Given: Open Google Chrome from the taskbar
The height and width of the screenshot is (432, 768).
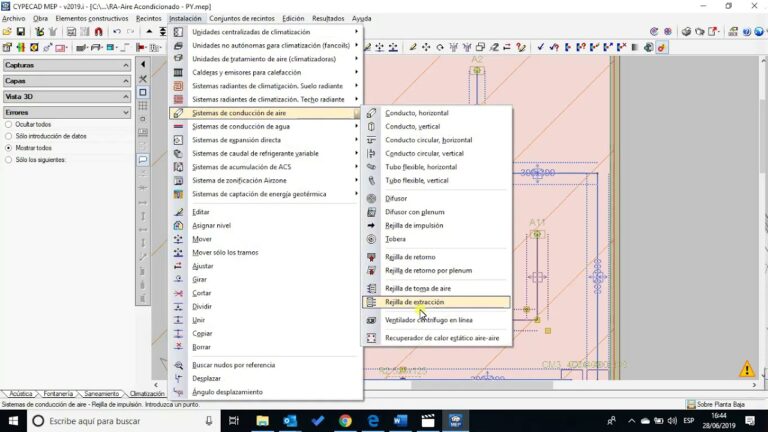Looking at the screenshot, I should (x=345, y=421).
